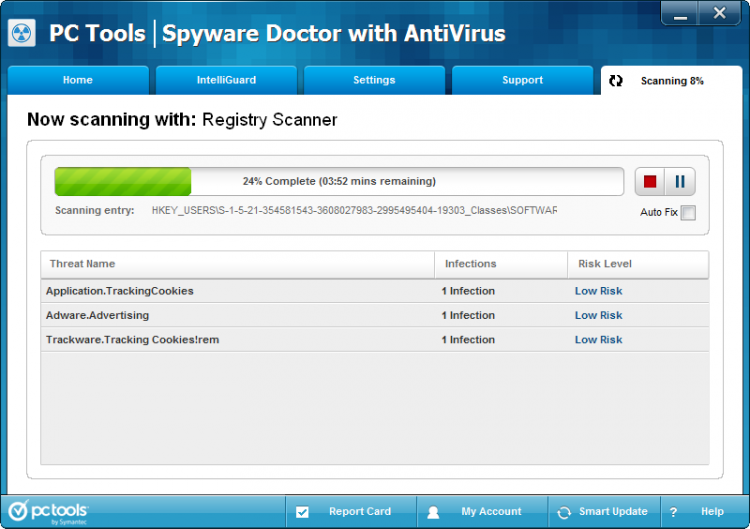Click the My Account person icon

433,512
